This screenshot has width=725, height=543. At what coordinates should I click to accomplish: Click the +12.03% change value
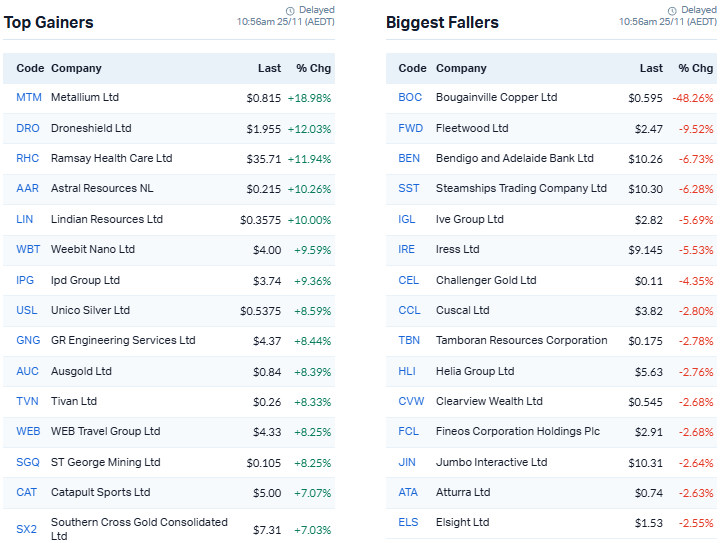point(309,129)
